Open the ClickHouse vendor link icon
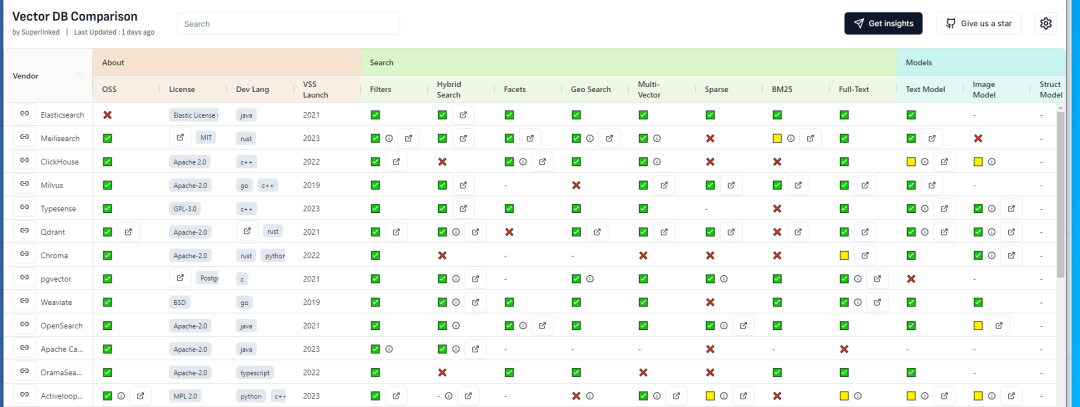 click(x=24, y=160)
